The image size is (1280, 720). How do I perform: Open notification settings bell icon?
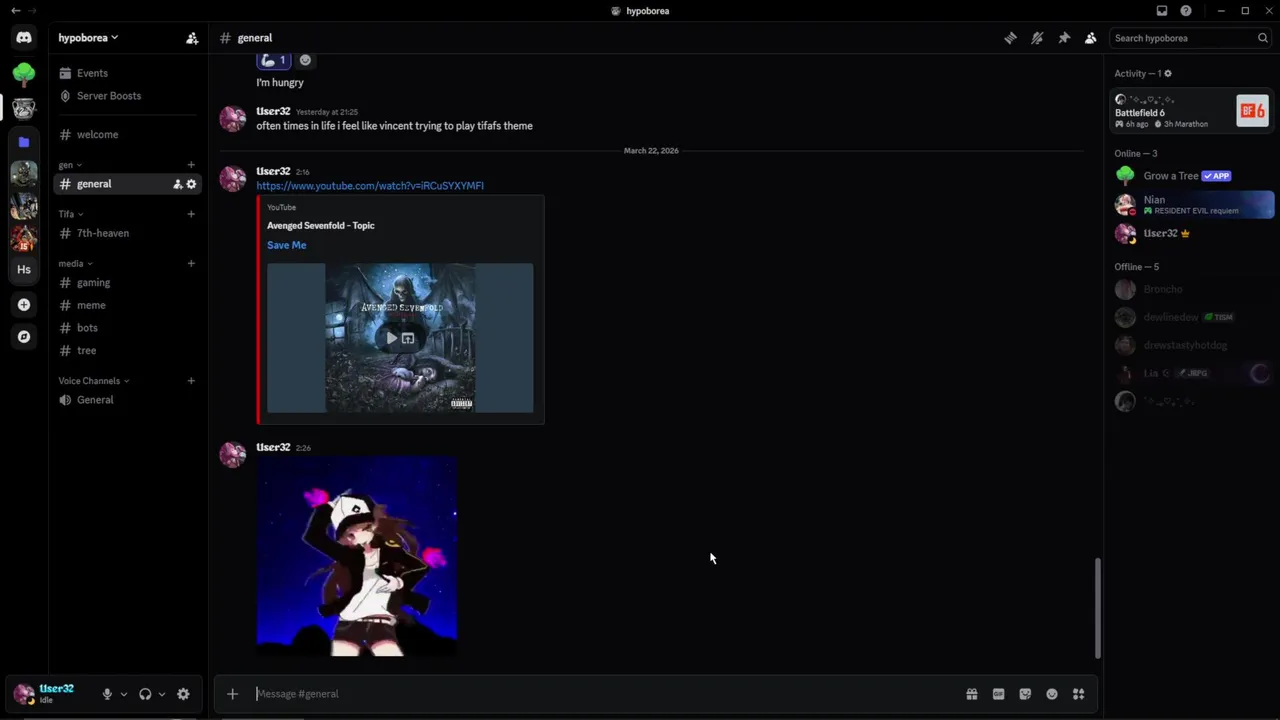tap(1037, 38)
